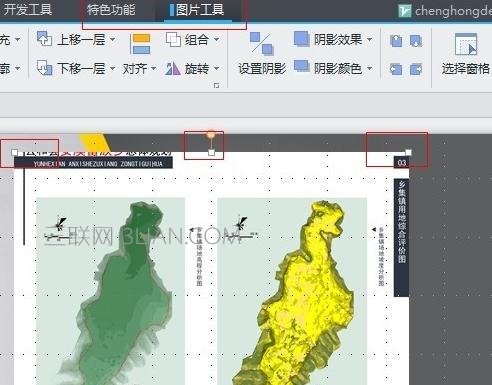Click the Shadow Effect (阴影效果) icon
This screenshot has height=385, width=492.
302,39
